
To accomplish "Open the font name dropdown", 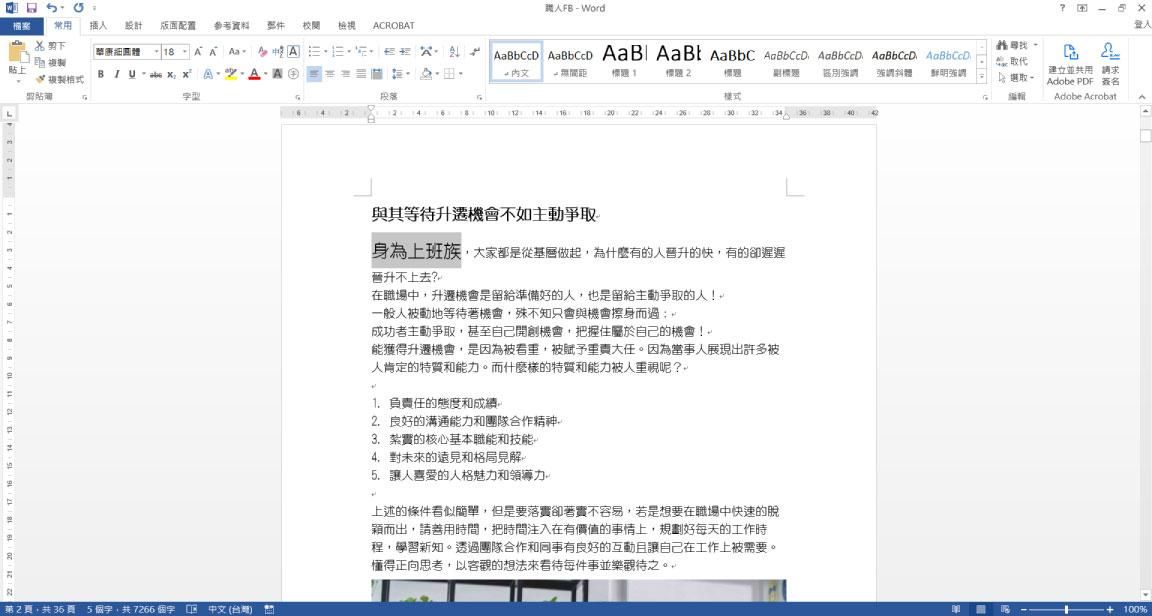I will coord(155,51).
